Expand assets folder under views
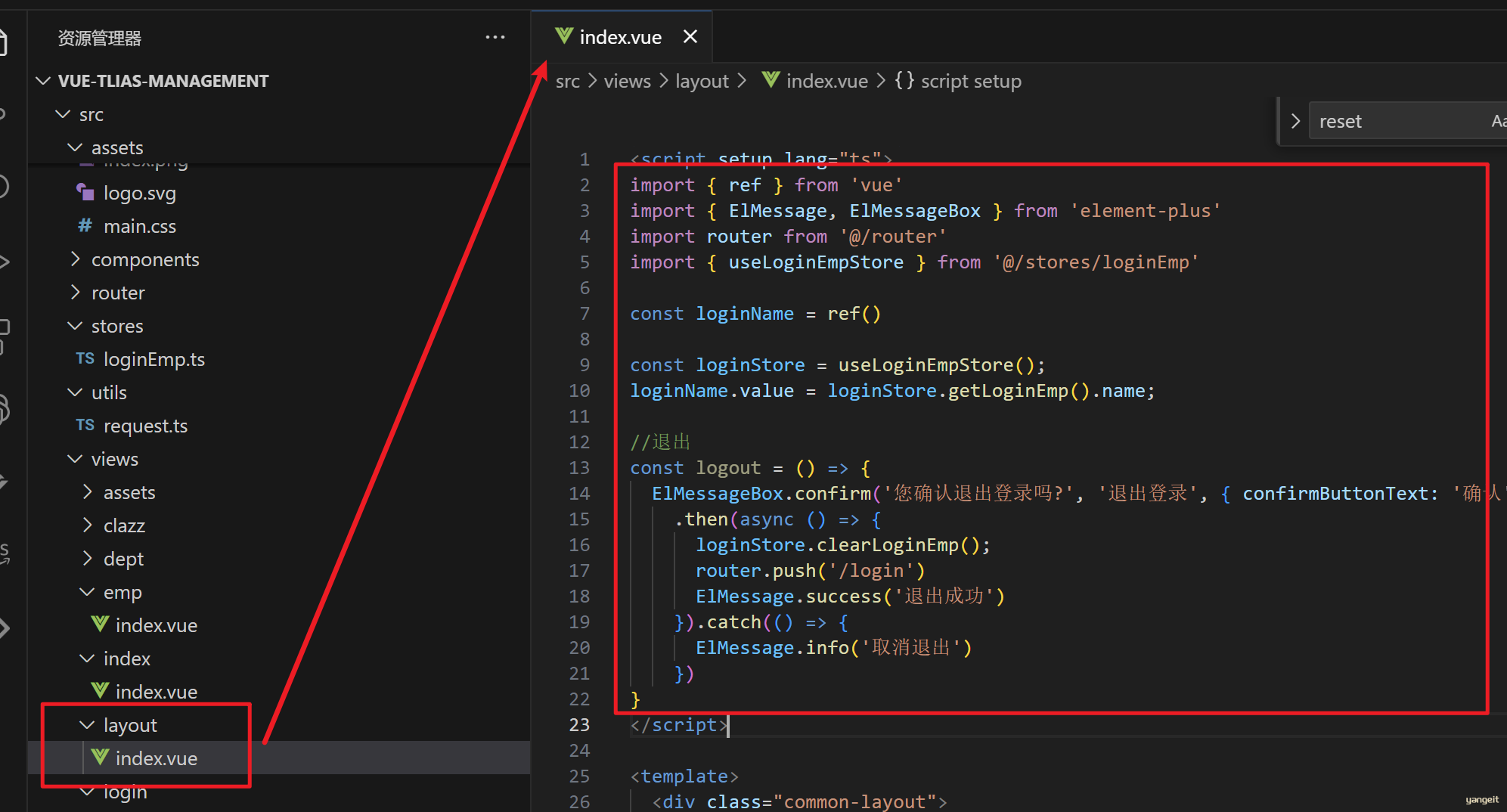 coord(87,492)
